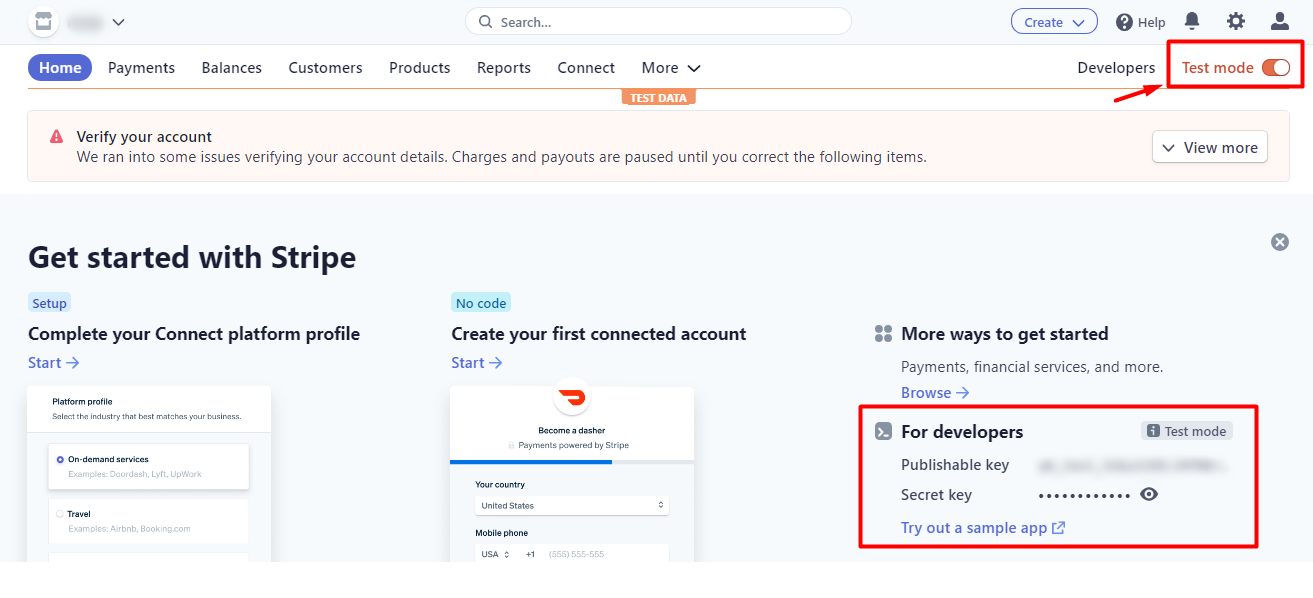Copy the blurred Publishable key value
The image size is (1313, 598).
pyautogui.click(x=1133, y=465)
